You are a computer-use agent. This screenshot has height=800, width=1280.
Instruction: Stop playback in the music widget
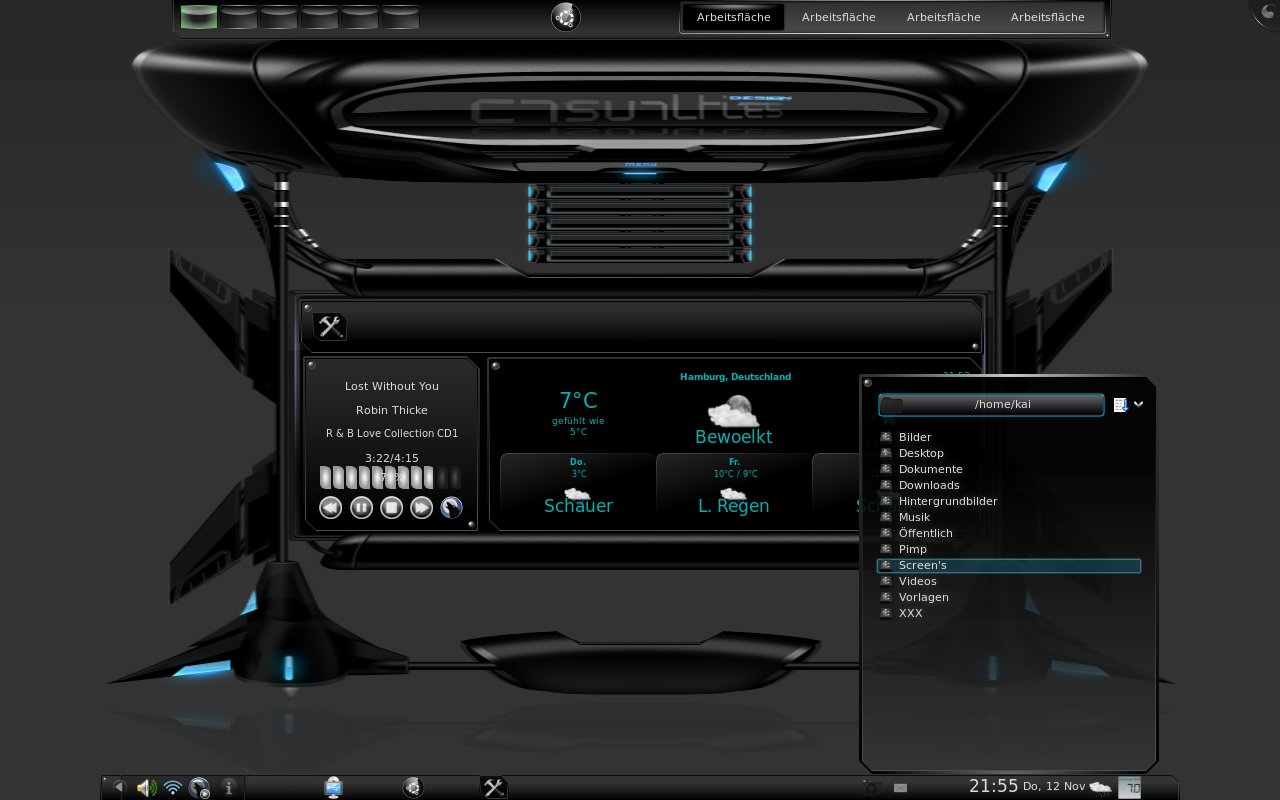point(392,508)
